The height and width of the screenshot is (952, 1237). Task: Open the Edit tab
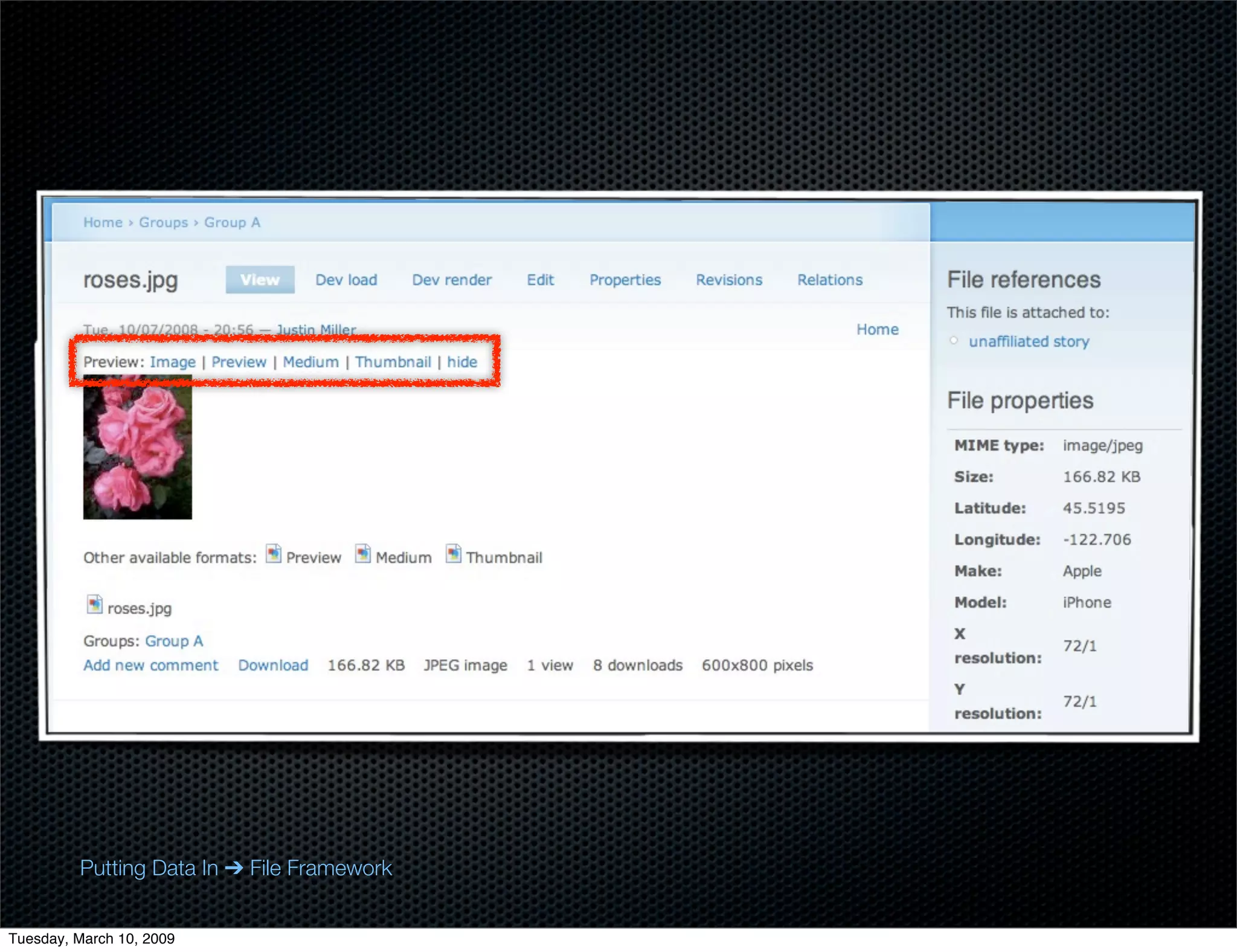click(x=540, y=280)
